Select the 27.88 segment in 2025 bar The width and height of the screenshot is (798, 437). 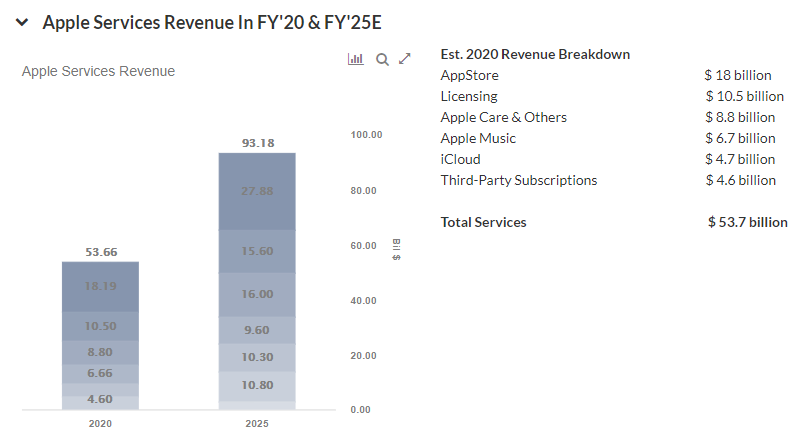[x=257, y=191]
